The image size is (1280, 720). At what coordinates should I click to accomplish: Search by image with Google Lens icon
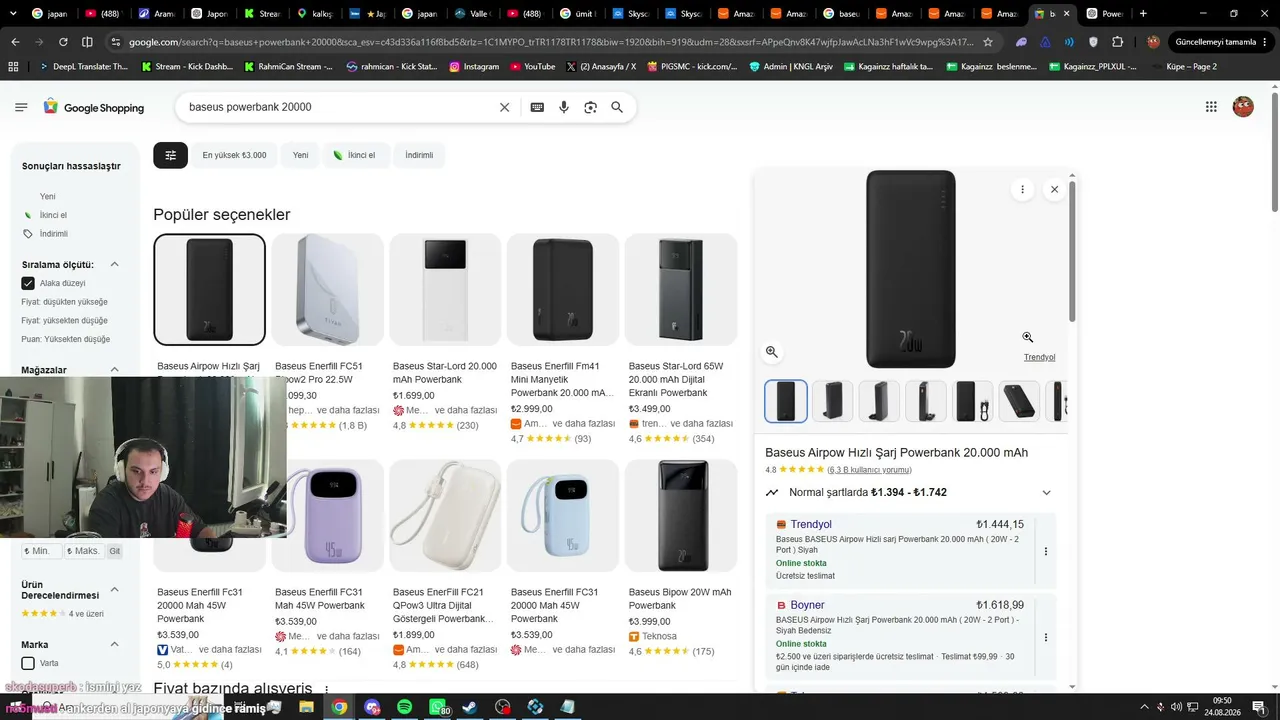pyautogui.click(x=590, y=107)
